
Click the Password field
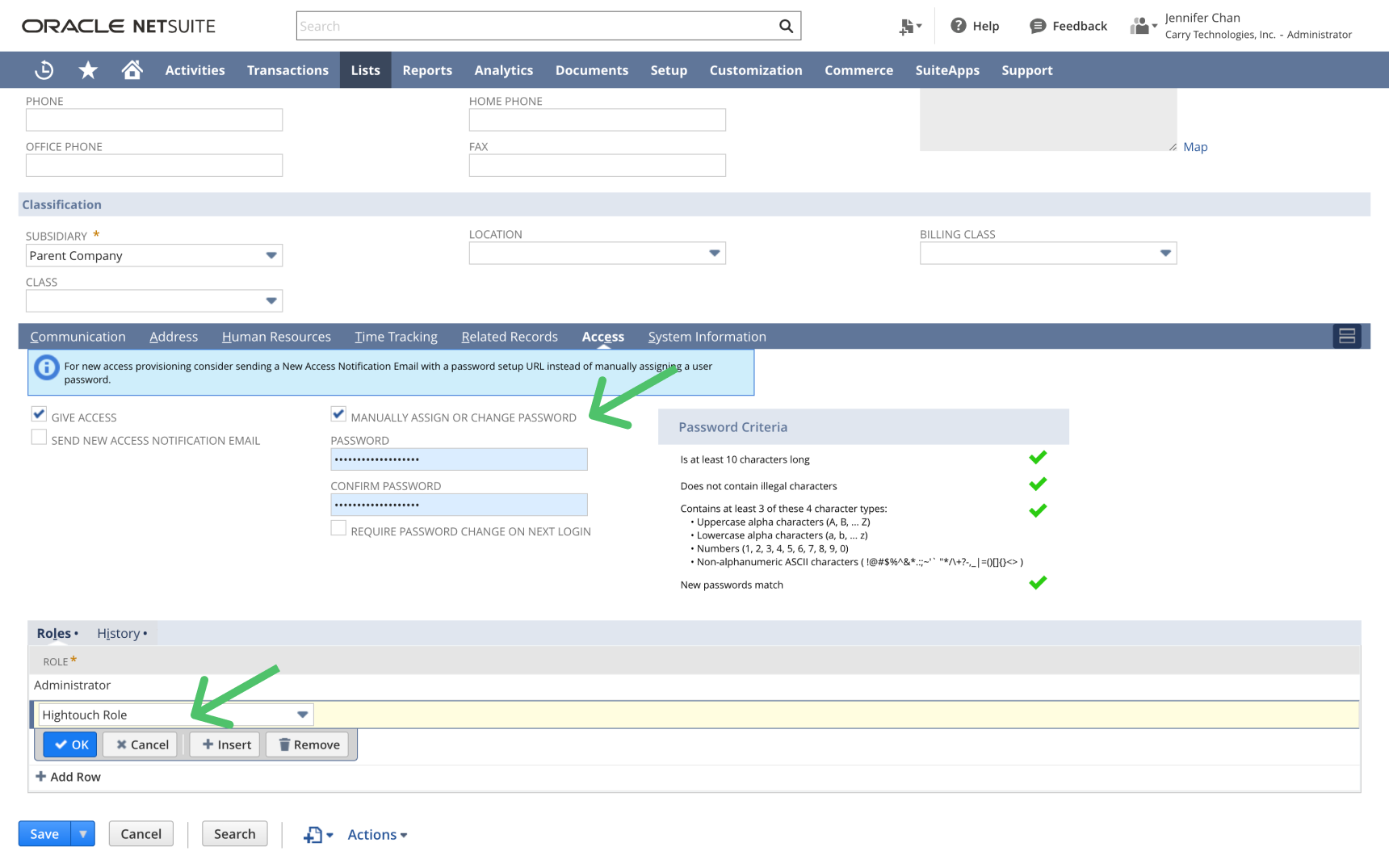pyautogui.click(x=459, y=459)
